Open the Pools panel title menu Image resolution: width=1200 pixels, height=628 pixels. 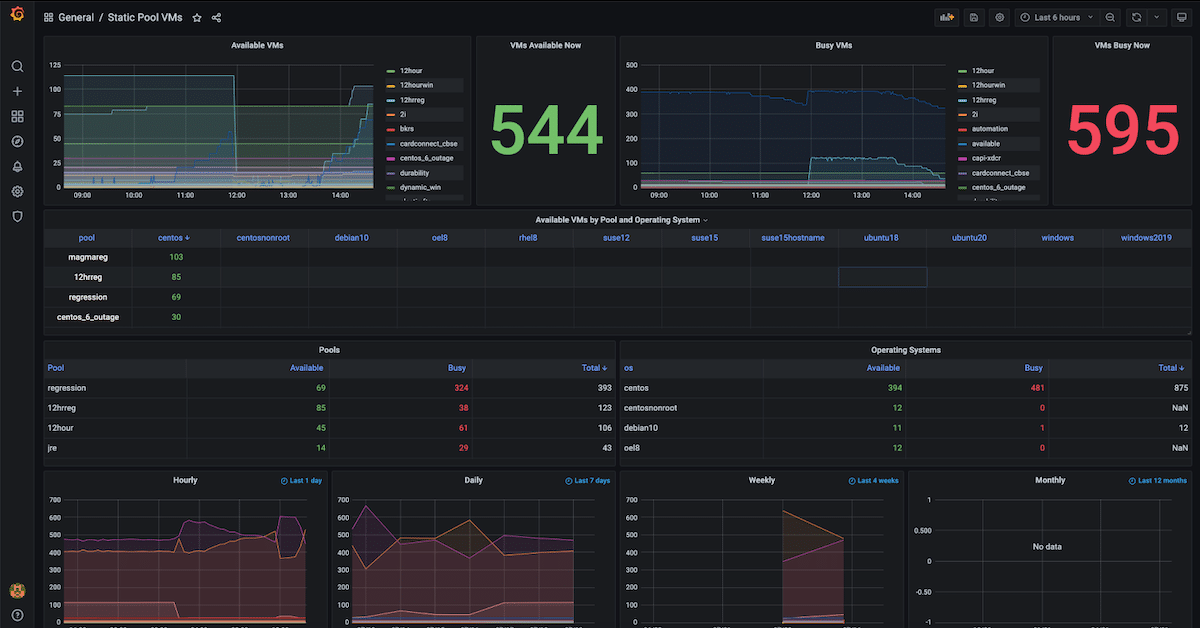click(x=329, y=350)
